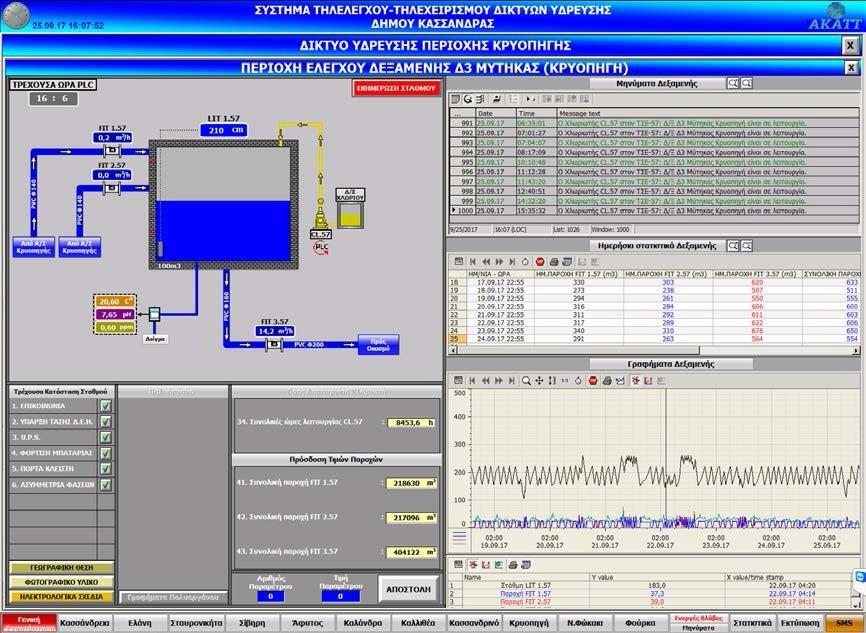Screen dimensions: 866x633
Task: Open the SMS tab
Action: click(x=844, y=623)
